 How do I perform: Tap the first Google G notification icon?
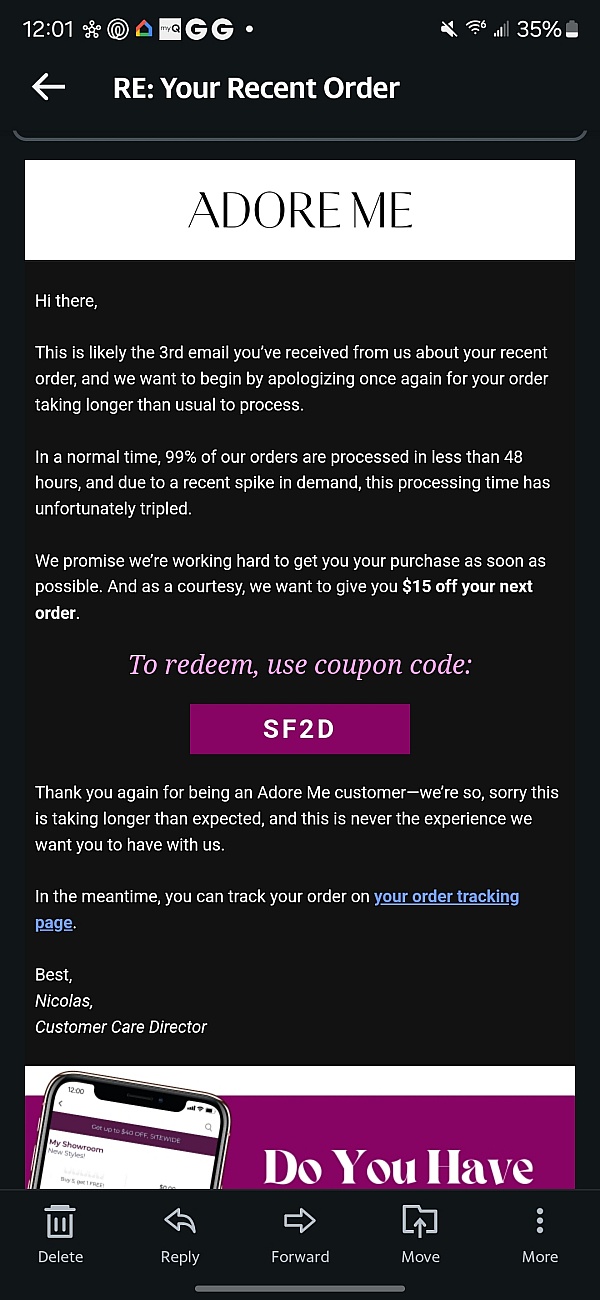[x=196, y=29]
